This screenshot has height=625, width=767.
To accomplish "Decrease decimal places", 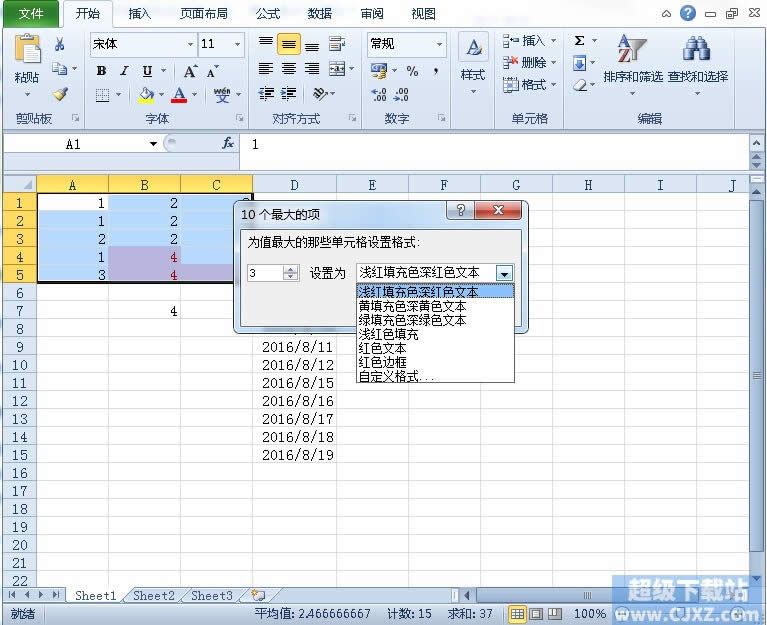I will [401, 94].
